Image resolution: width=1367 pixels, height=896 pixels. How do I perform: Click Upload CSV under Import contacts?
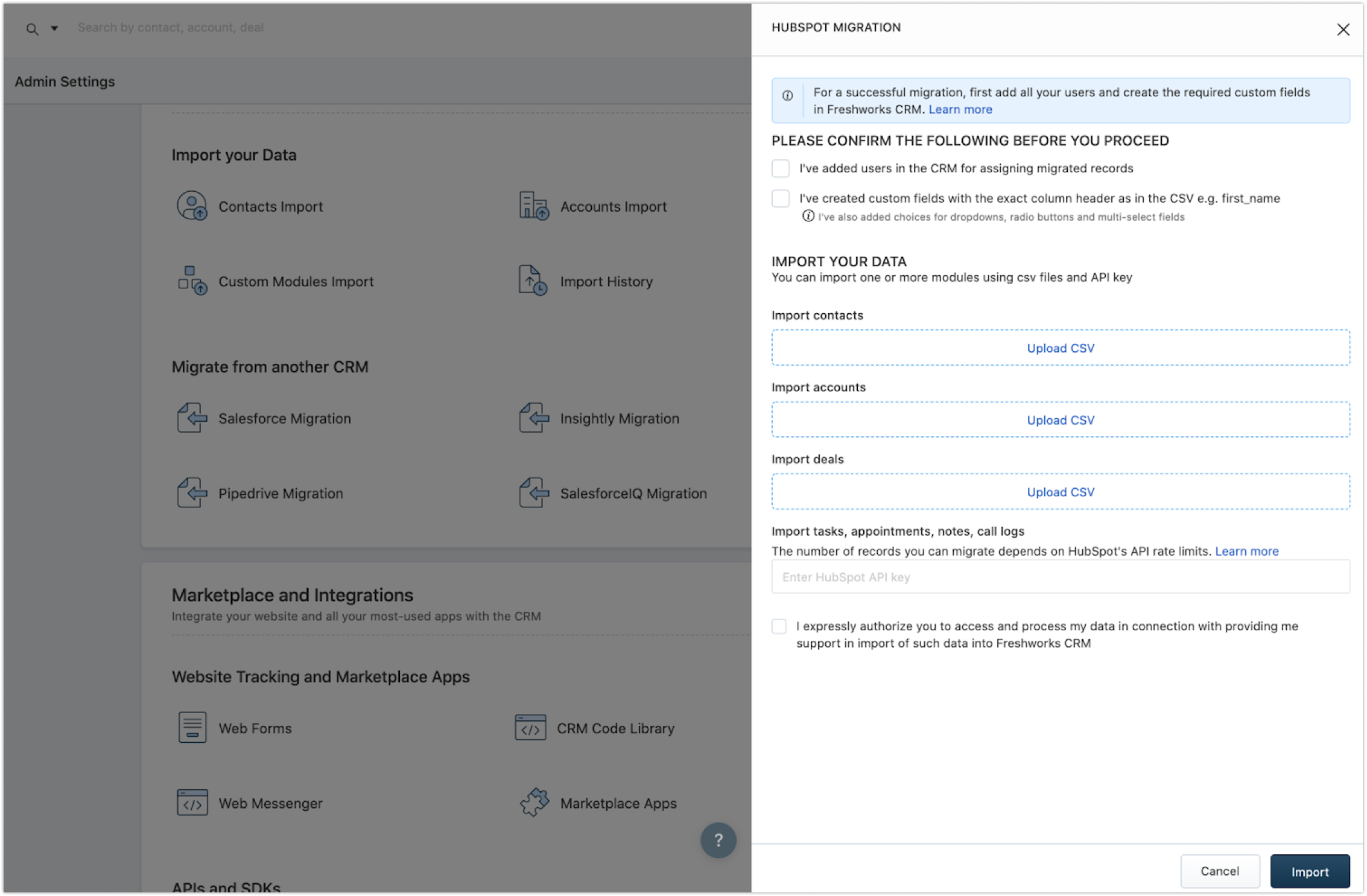(1060, 348)
